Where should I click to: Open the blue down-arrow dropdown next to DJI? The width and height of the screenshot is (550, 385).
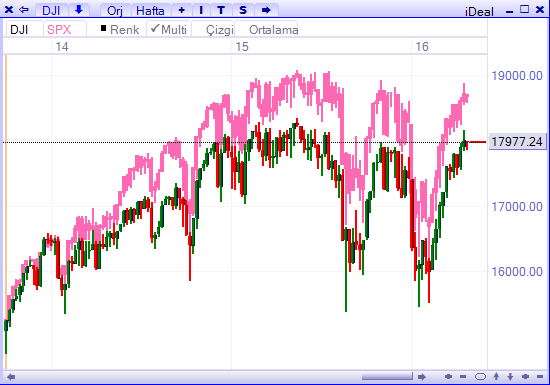[79, 10]
